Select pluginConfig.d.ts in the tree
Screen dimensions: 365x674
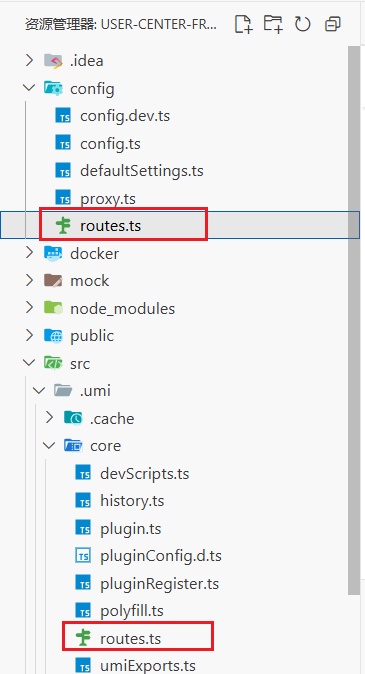(x=161, y=556)
